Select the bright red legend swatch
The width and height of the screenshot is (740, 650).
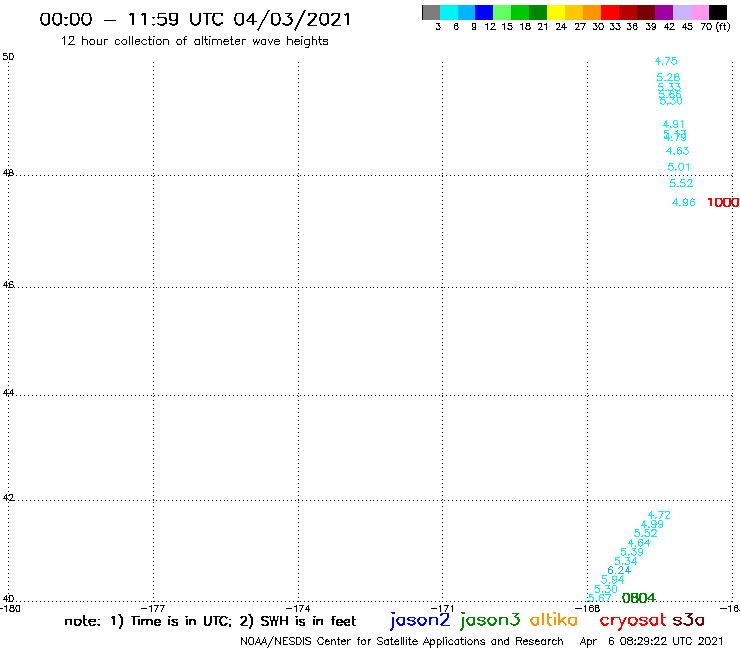[x=610, y=12]
